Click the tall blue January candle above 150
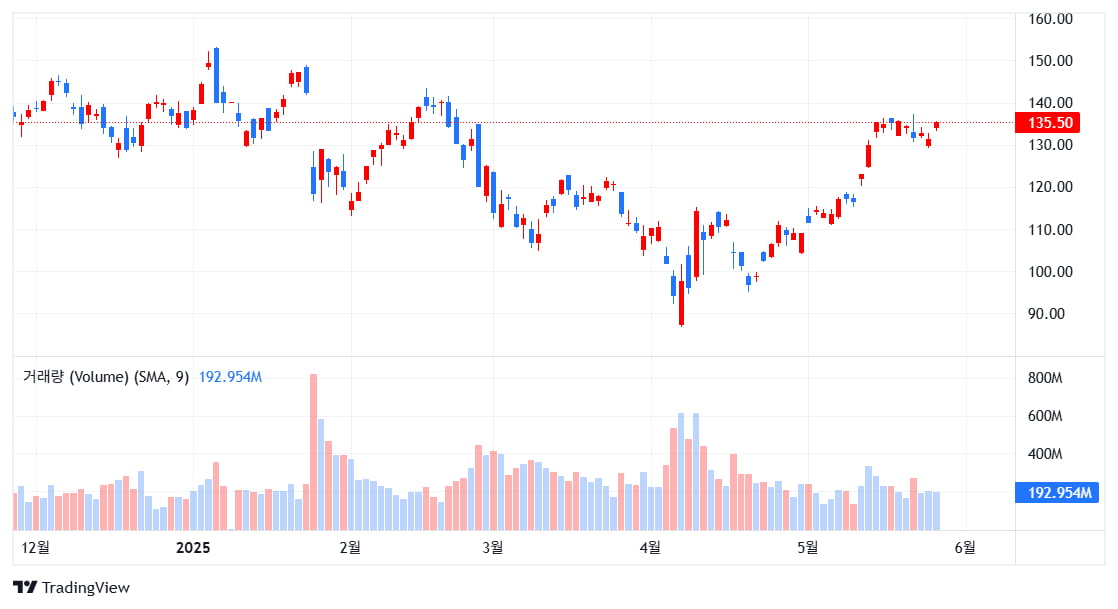1118x609 pixels. point(216,73)
